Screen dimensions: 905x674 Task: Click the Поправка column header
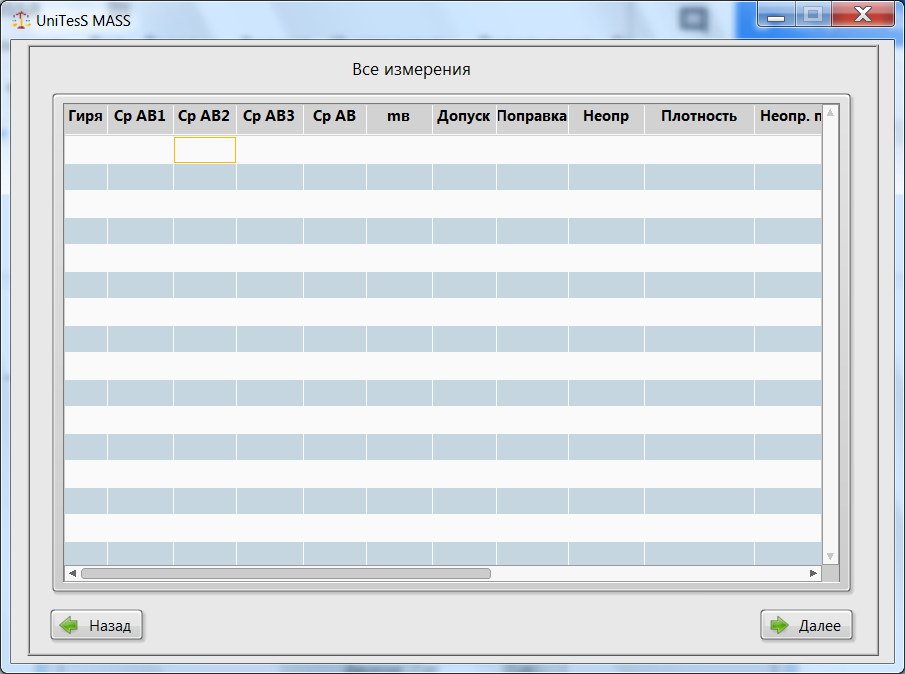[532, 116]
